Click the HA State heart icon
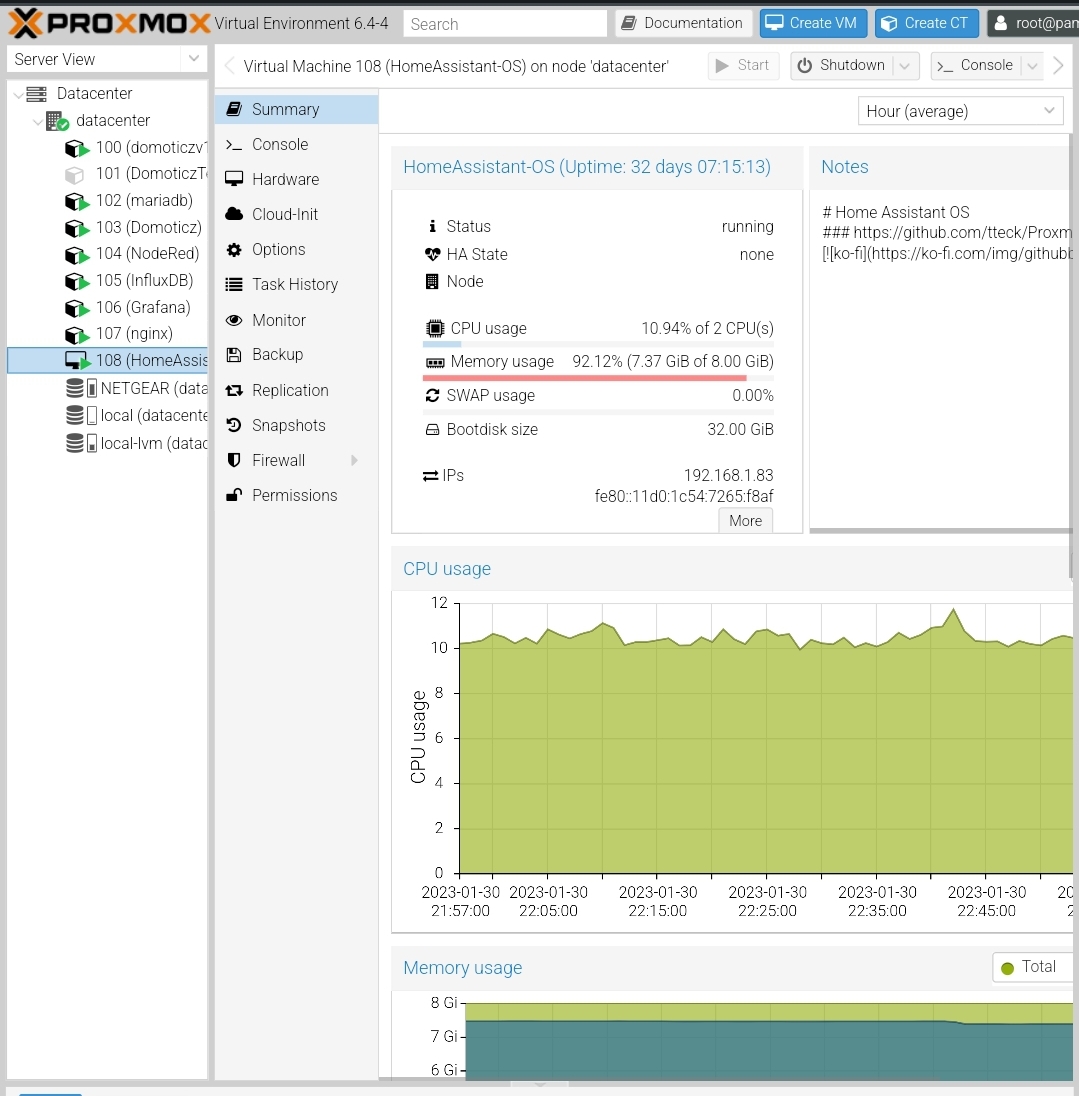 tap(433, 254)
